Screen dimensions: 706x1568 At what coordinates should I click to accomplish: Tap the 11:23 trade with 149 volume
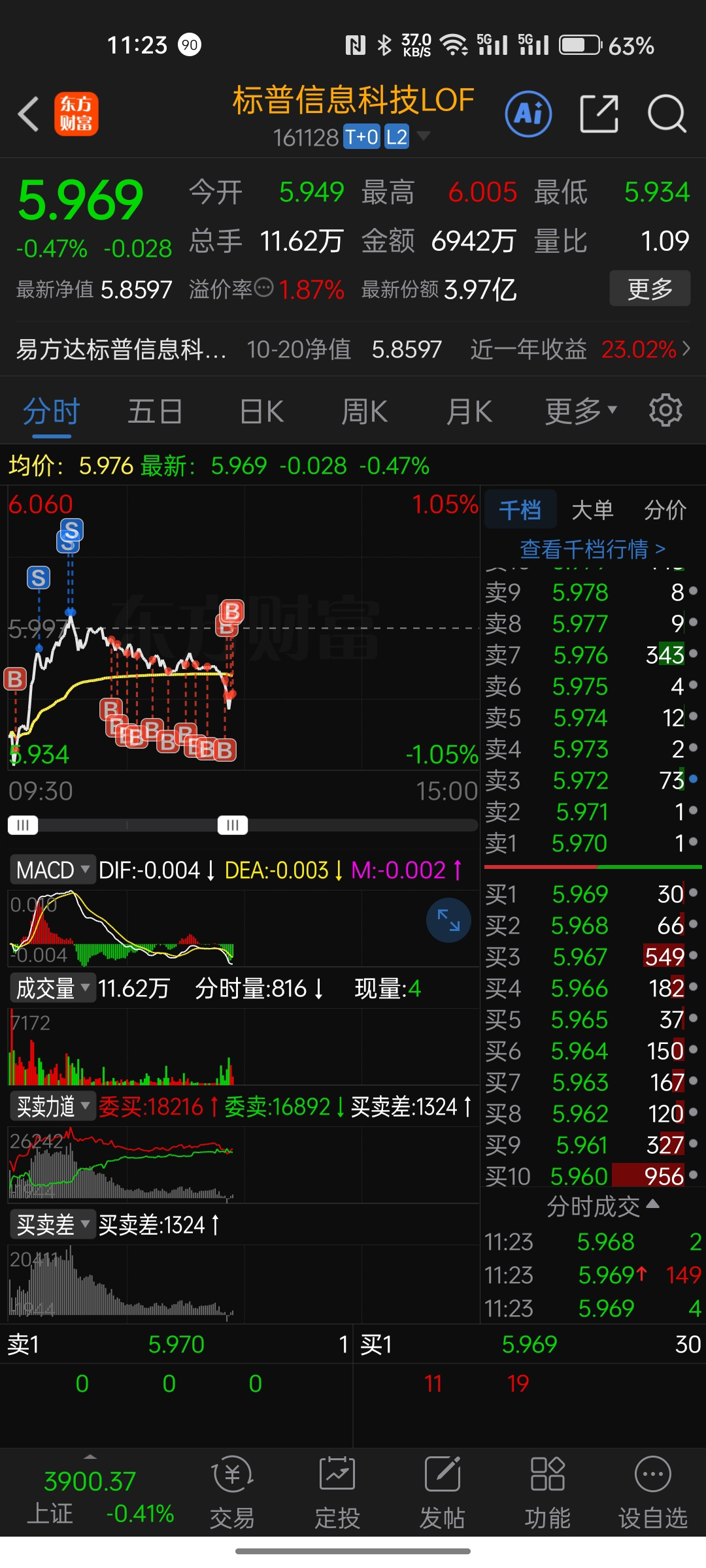(x=592, y=1275)
